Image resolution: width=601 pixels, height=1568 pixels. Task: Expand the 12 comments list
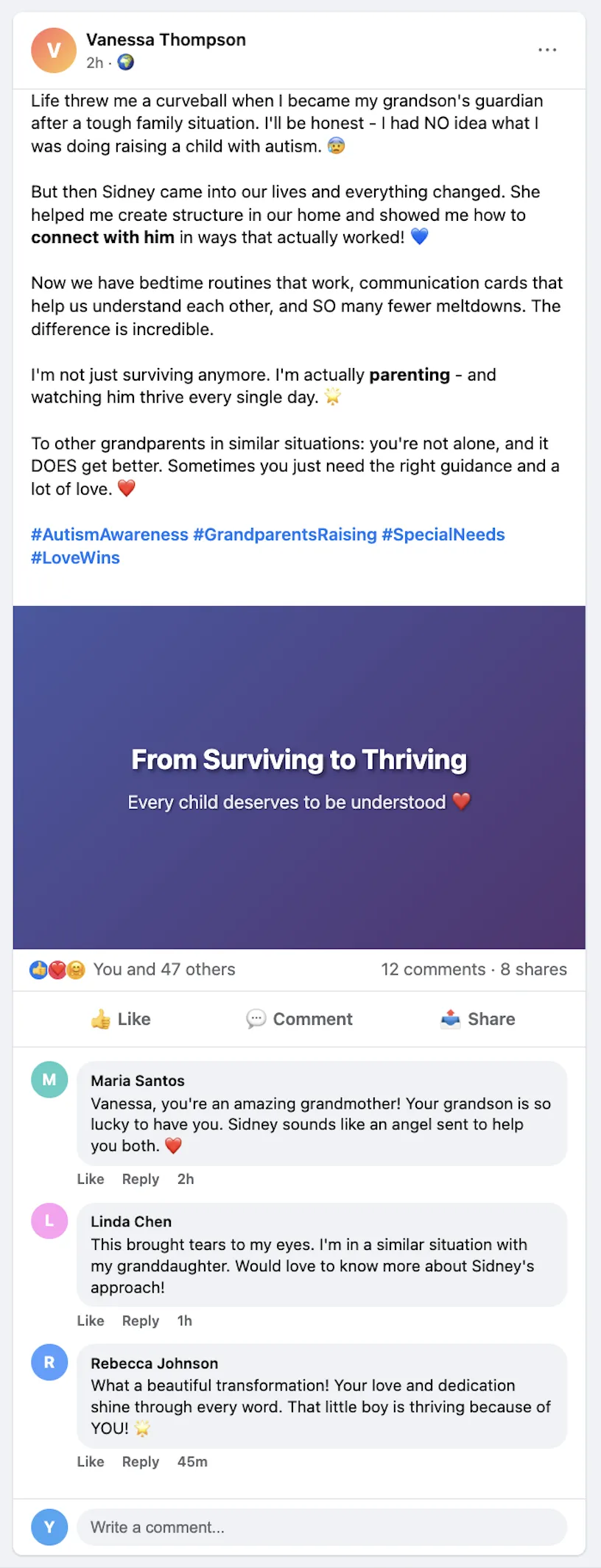click(433, 970)
